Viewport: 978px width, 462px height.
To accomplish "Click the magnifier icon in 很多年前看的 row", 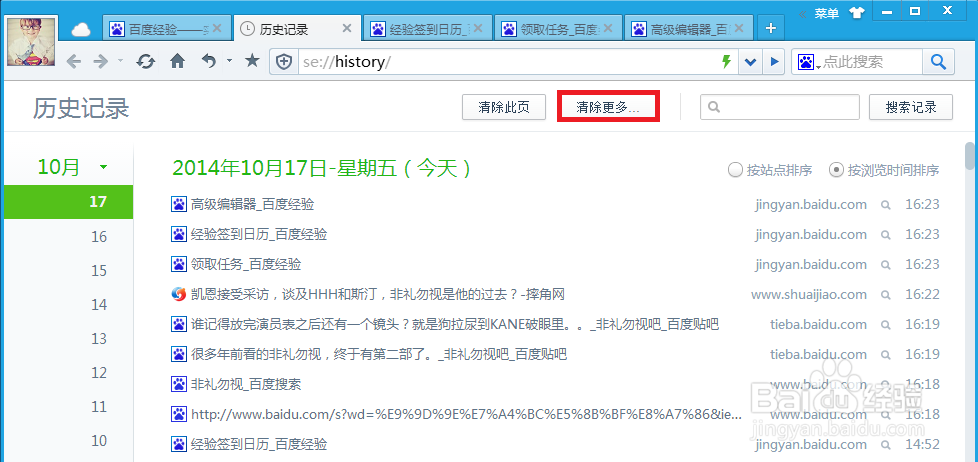I will (x=886, y=354).
